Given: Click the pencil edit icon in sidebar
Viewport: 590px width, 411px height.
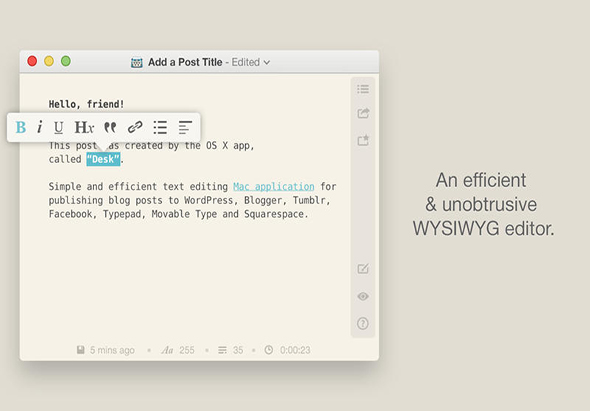Looking at the screenshot, I should pos(363,268).
